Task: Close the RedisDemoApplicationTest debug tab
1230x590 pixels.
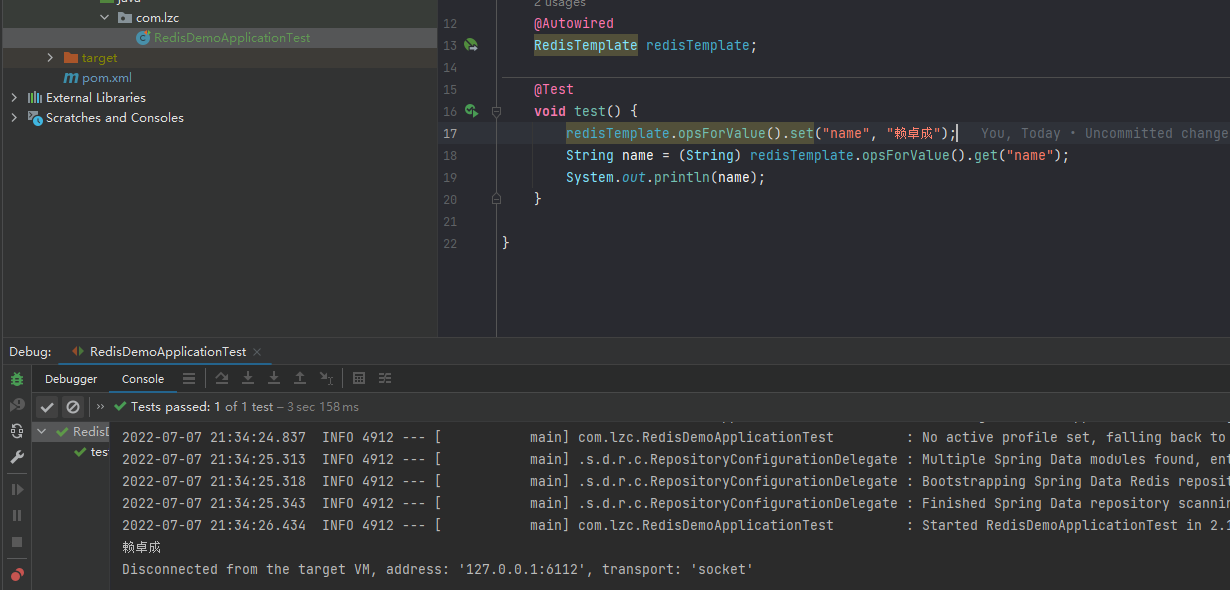Action: (257, 352)
